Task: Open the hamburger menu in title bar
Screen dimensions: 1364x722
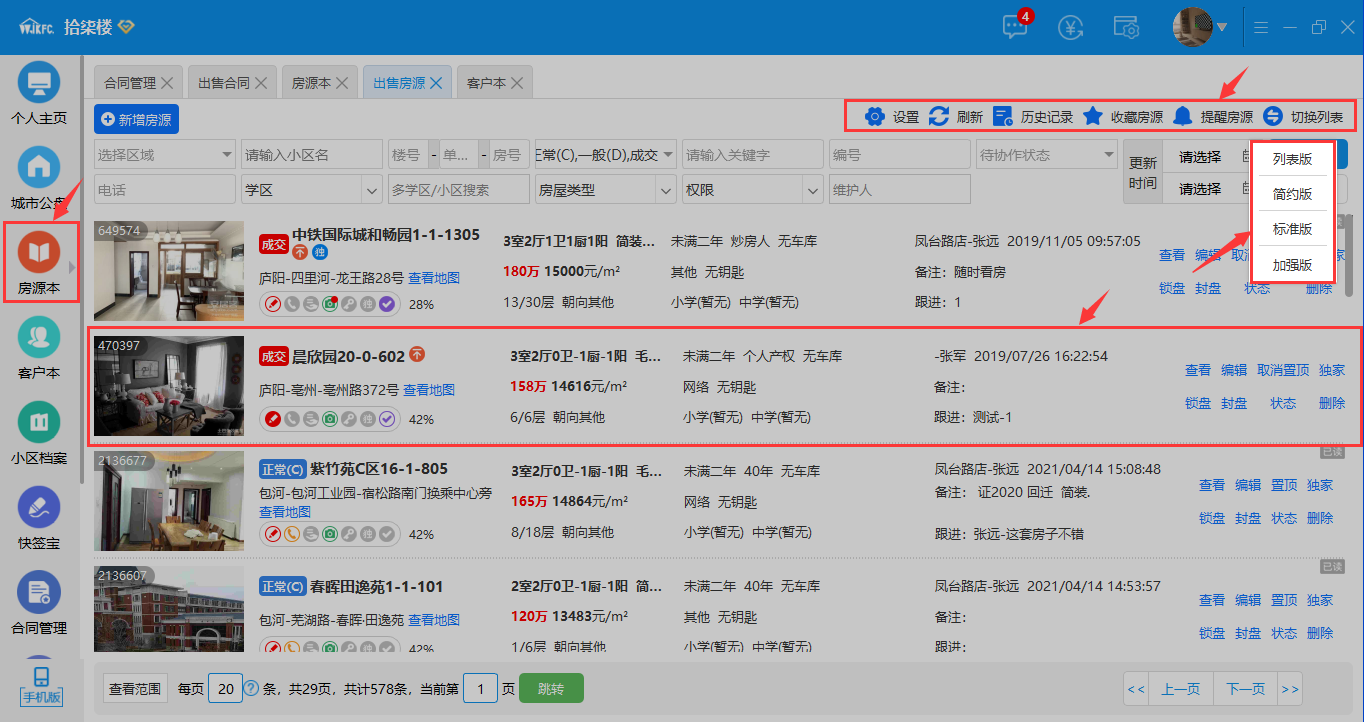Action: coord(1261,27)
